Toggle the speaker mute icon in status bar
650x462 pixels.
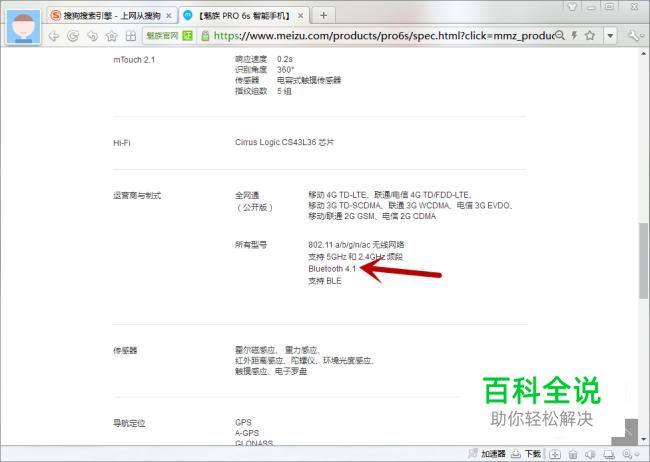[x=590, y=454]
